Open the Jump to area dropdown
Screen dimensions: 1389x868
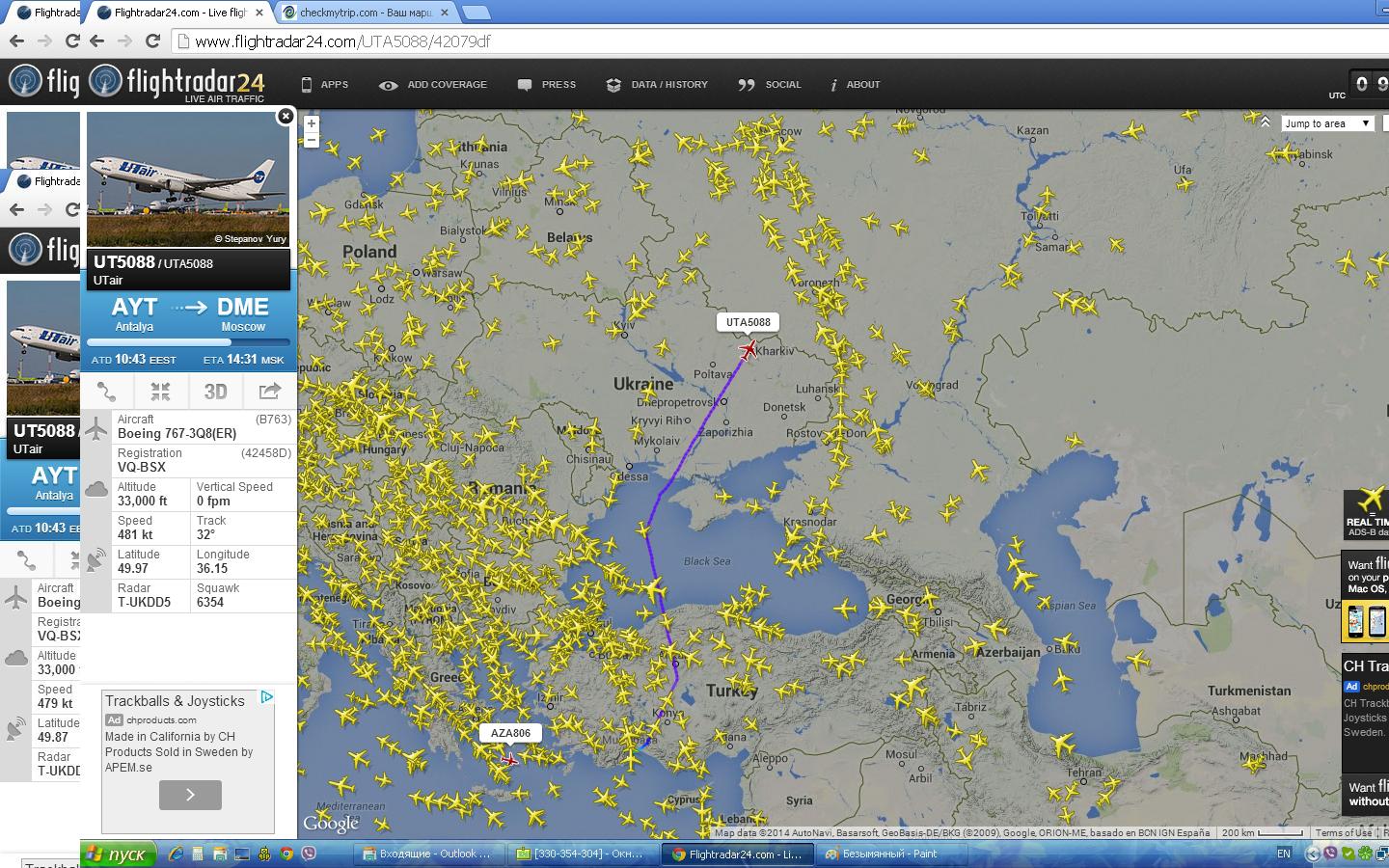[x=1326, y=123]
